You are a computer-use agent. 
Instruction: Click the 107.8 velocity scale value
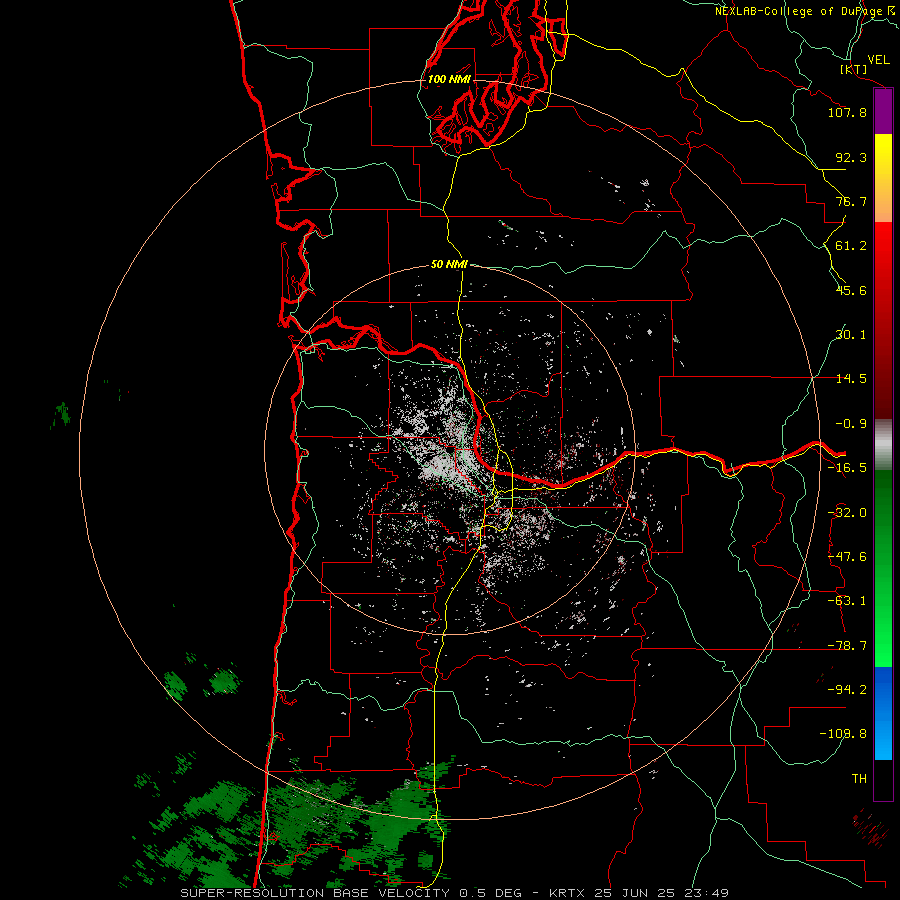pos(847,112)
